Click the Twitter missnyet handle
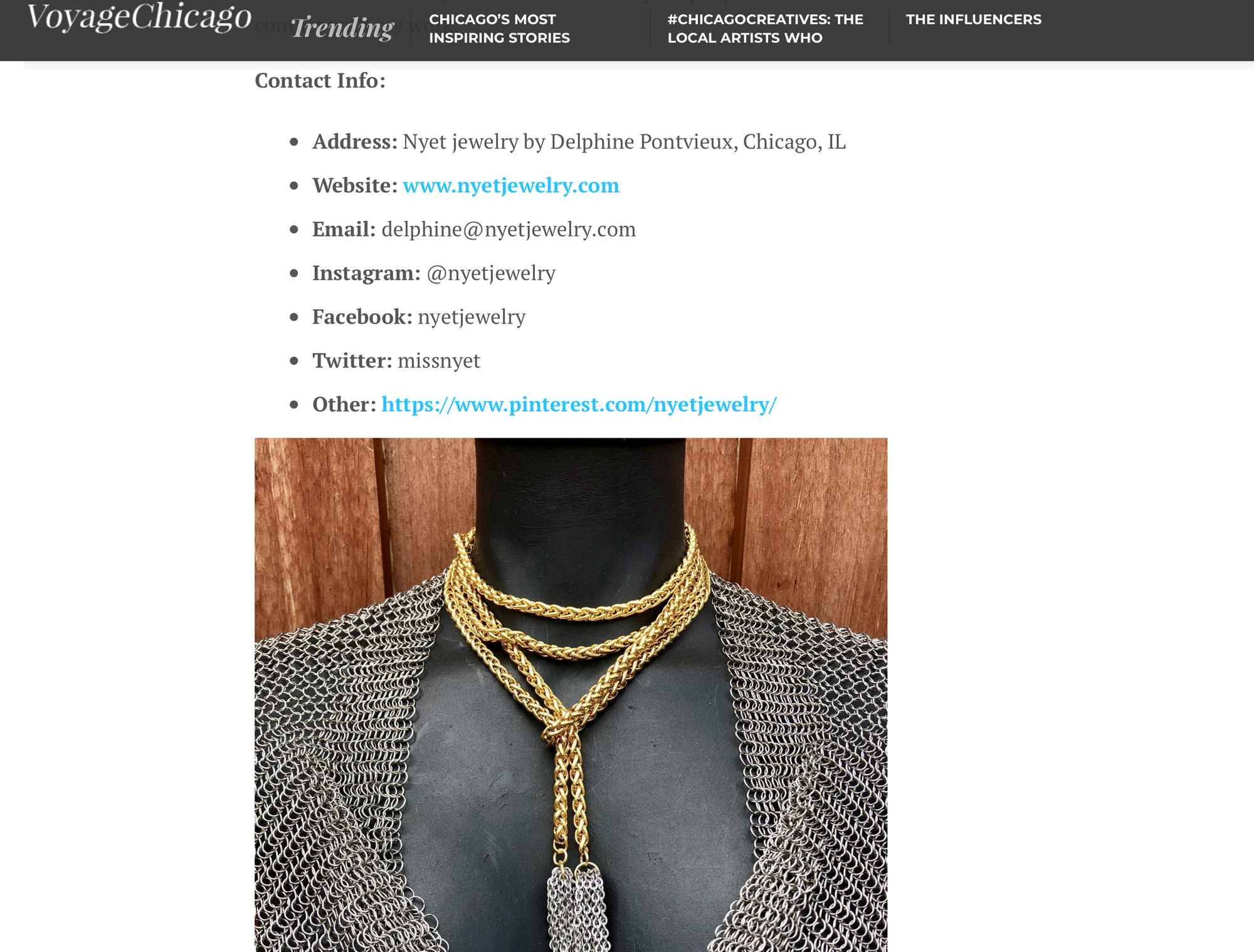The width and height of the screenshot is (1254, 952). [x=439, y=361]
